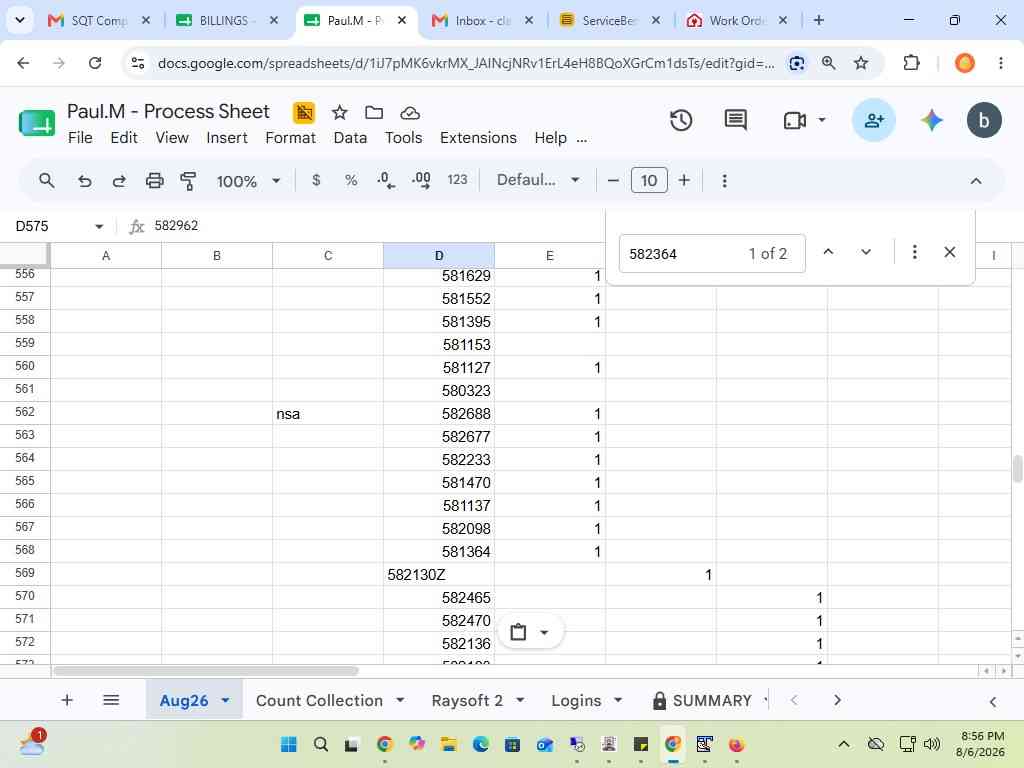Go to next find result arrow

866,252
